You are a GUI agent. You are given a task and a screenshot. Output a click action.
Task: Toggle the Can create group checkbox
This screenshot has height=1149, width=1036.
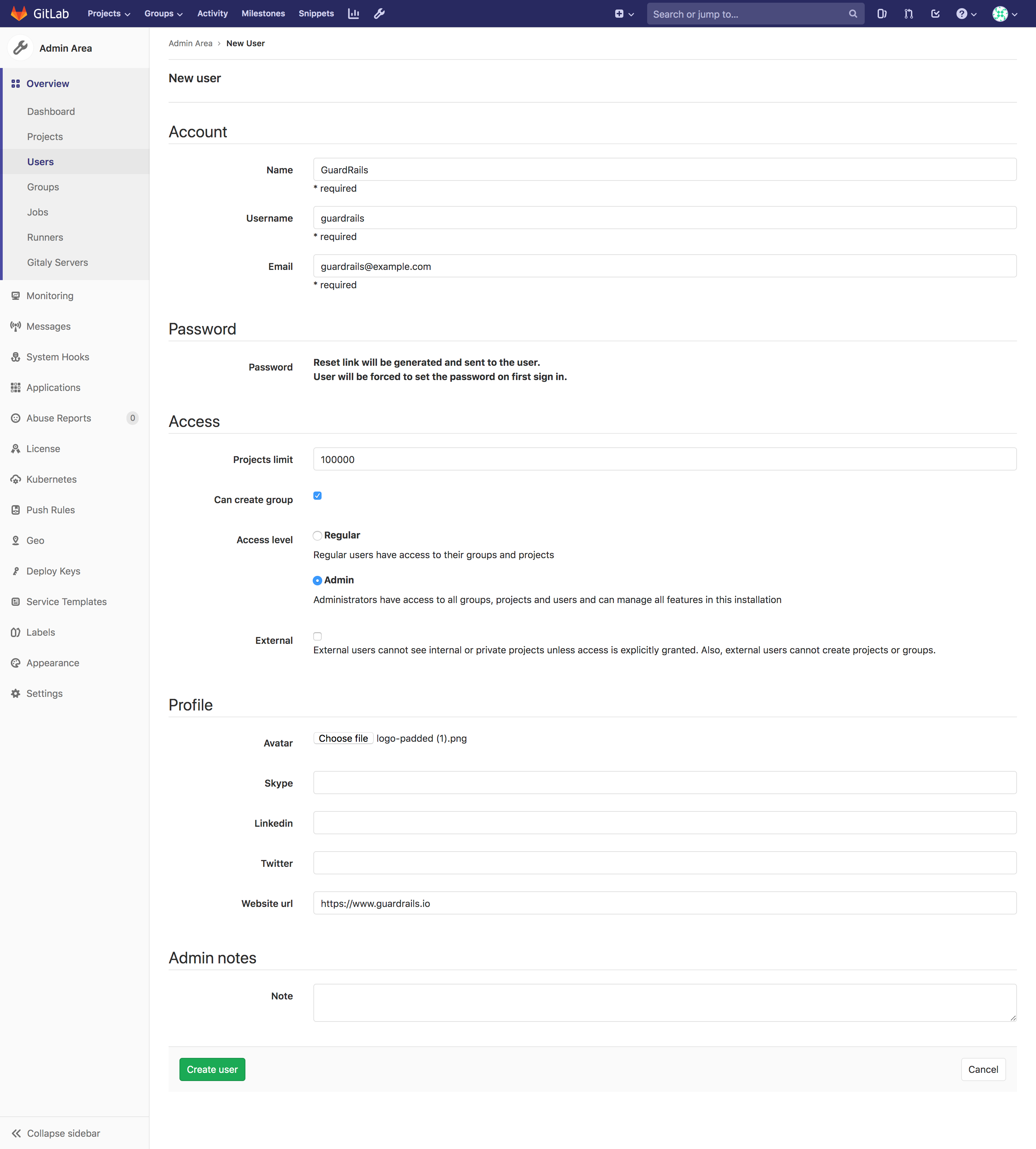(318, 495)
